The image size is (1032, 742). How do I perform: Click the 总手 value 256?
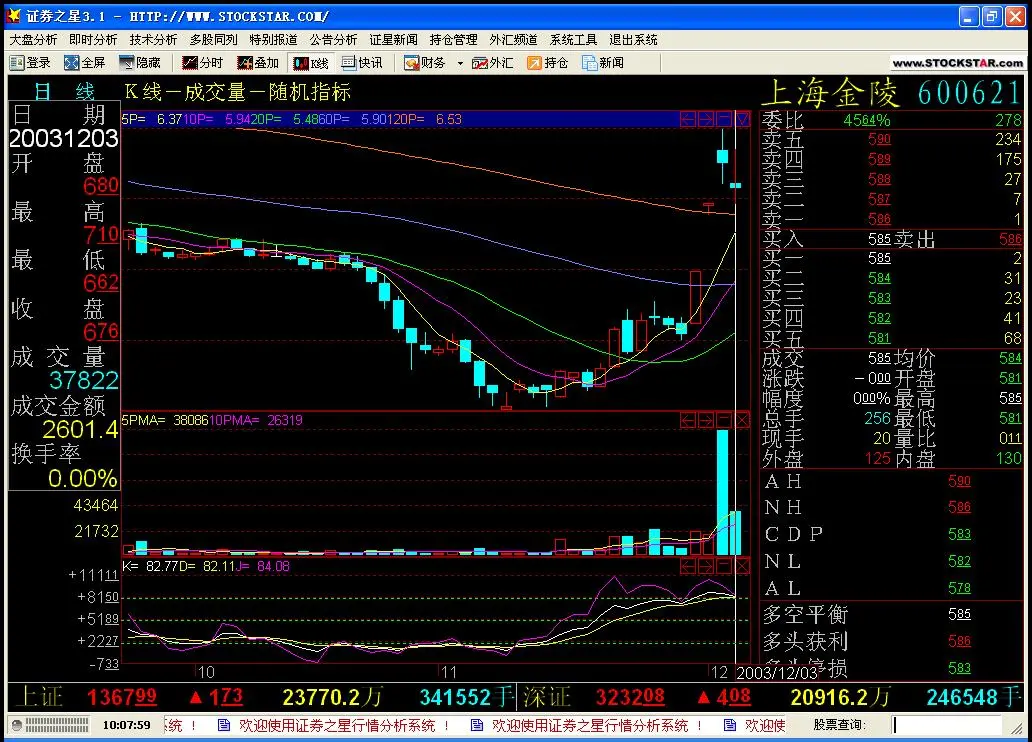[x=877, y=418]
